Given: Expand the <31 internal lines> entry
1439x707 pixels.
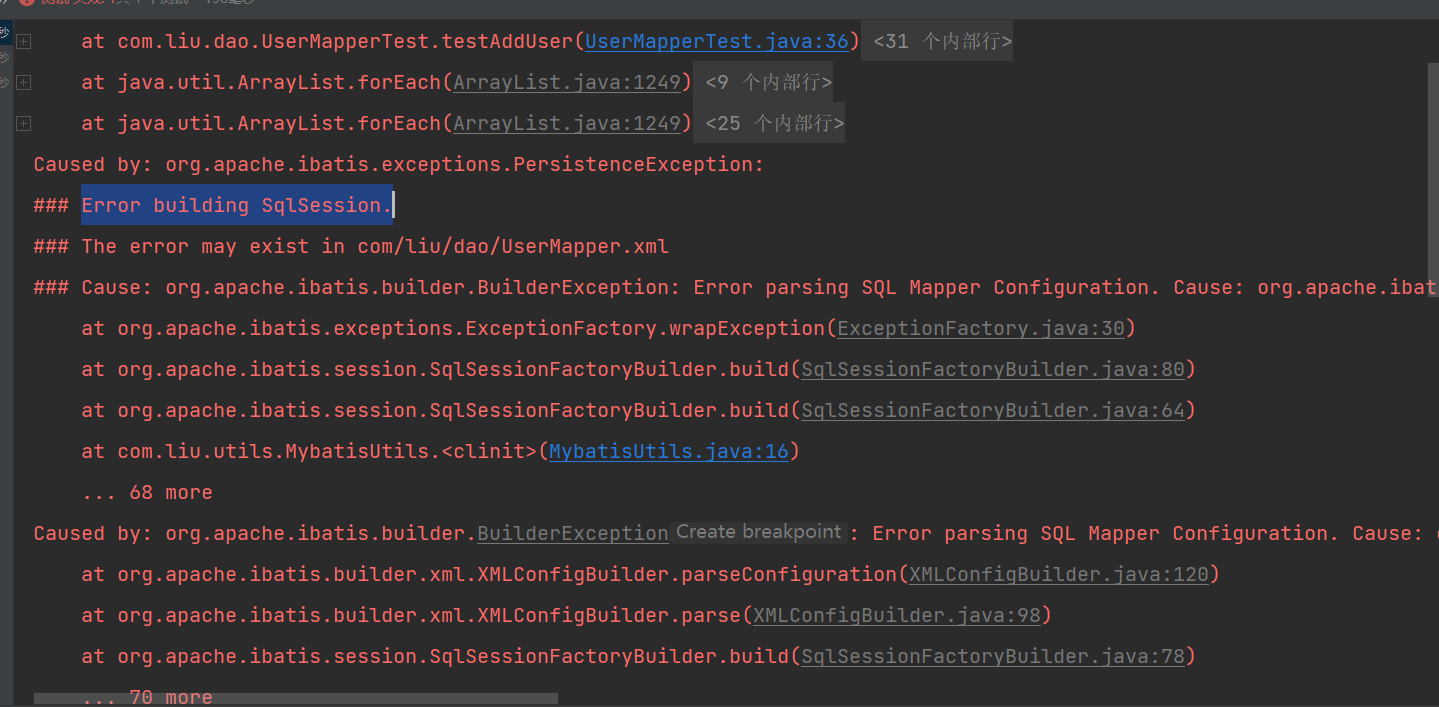Looking at the screenshot, I should (x=936, y=41).
